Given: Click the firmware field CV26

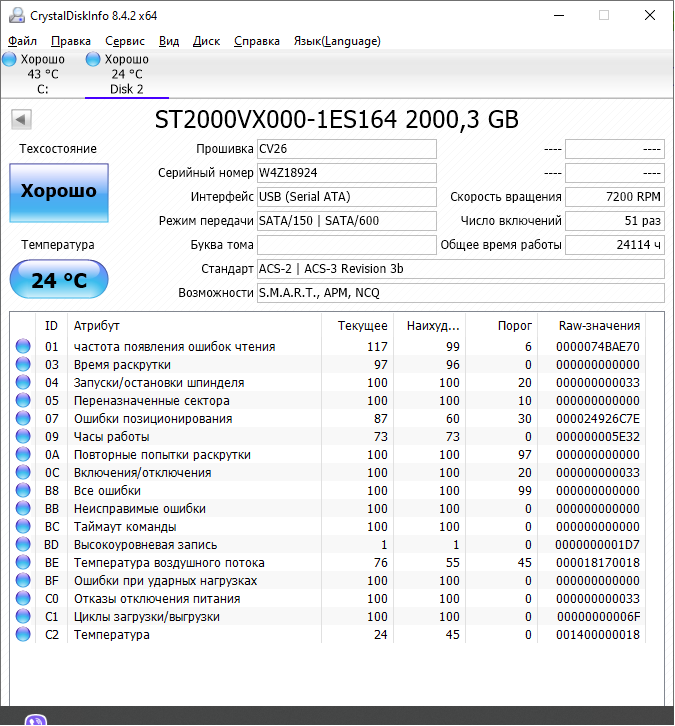Looking at the screenshot, I should (346, 149).
